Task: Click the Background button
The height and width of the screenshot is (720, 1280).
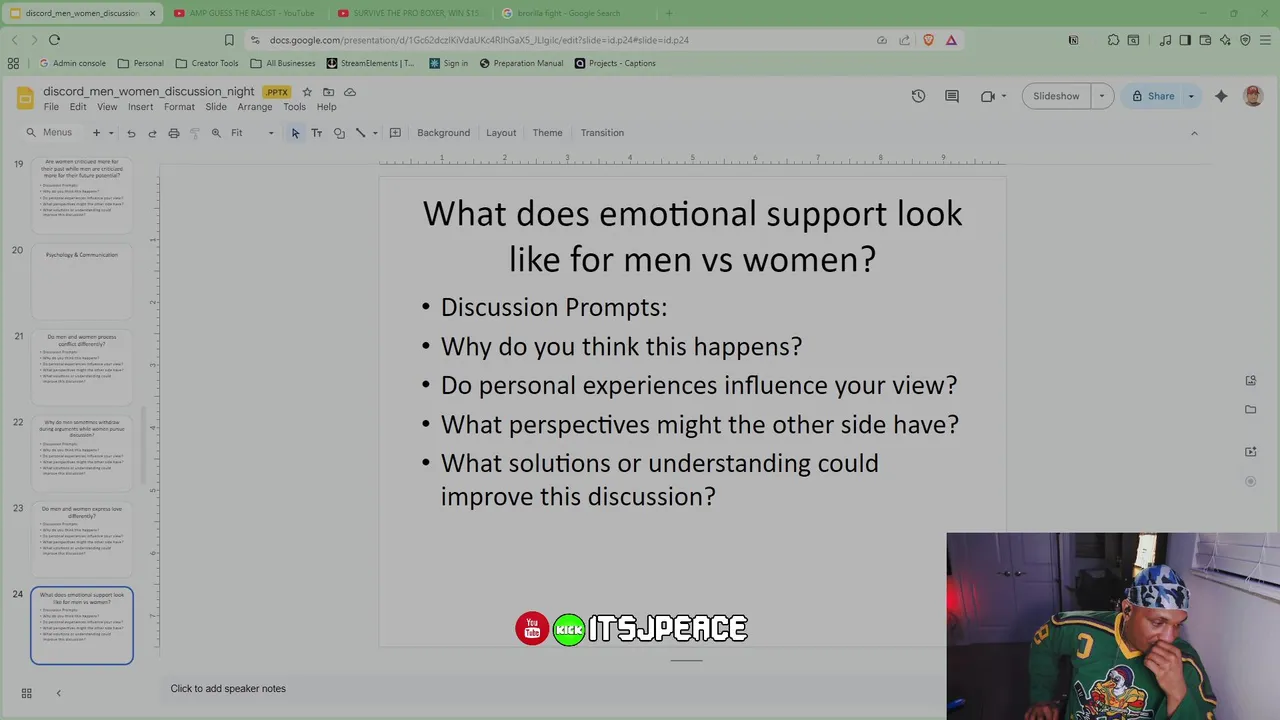Action: [443, 133]
